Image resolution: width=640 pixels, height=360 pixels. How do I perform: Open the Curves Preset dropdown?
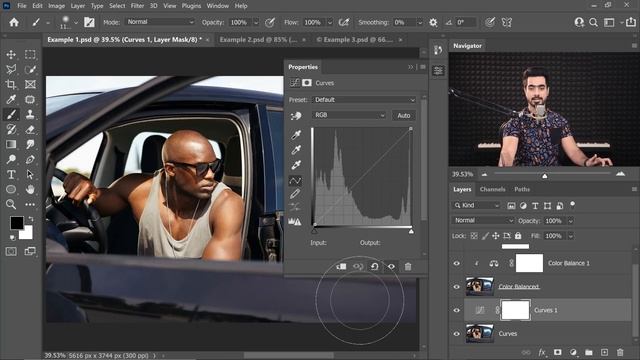point(364,100)
